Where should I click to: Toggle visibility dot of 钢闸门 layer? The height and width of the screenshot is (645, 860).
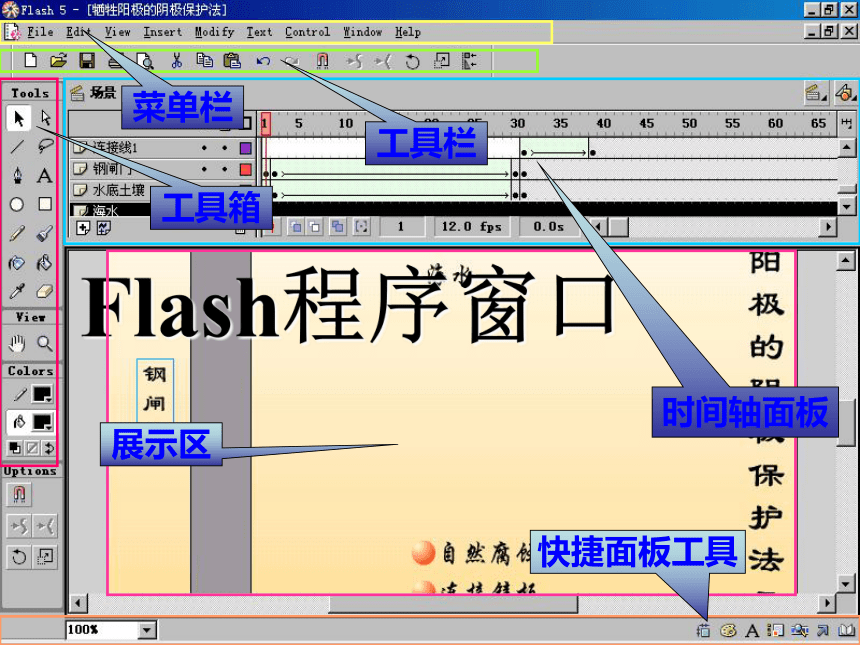[x=204, y=169]
